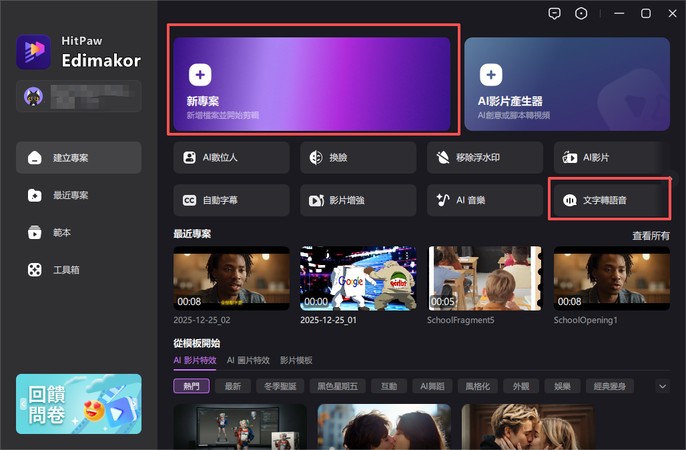Image resolution: width=686 pixels, height=450 pixels.
Task: Open 工具箱 toolbox in the sidebar
Action: pos(79,269)
